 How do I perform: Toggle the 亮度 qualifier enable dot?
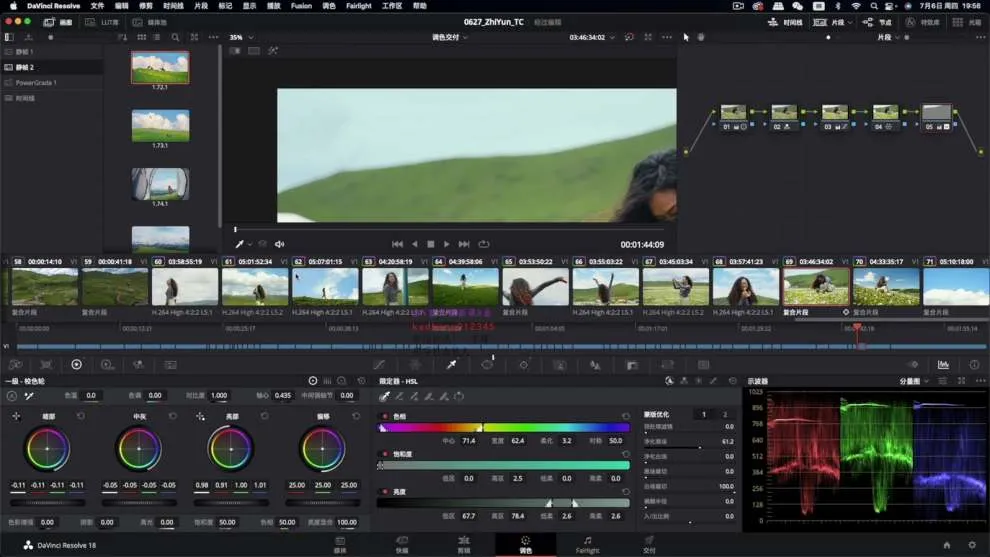tap(386, 491)
